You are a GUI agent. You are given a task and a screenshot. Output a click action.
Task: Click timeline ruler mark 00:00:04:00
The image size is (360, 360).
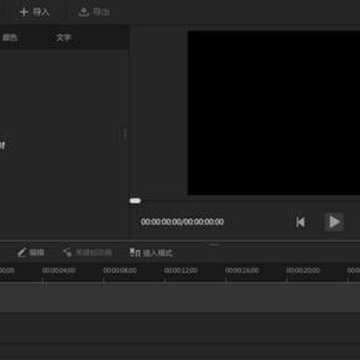[x=59, y=271]
